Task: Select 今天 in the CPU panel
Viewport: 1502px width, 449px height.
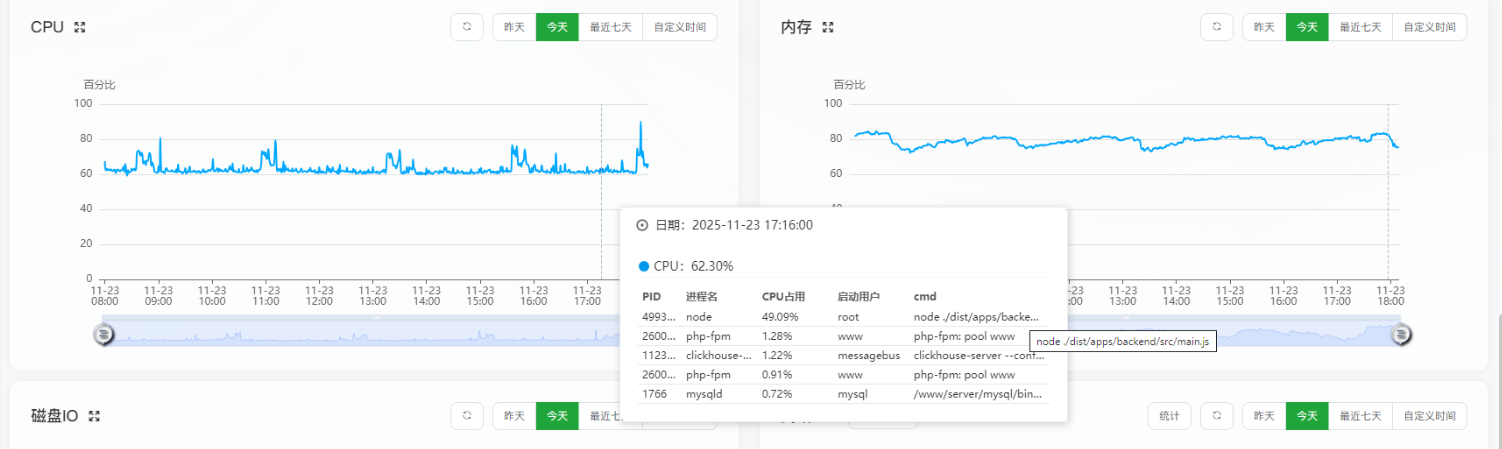Action: pos(557,27)
